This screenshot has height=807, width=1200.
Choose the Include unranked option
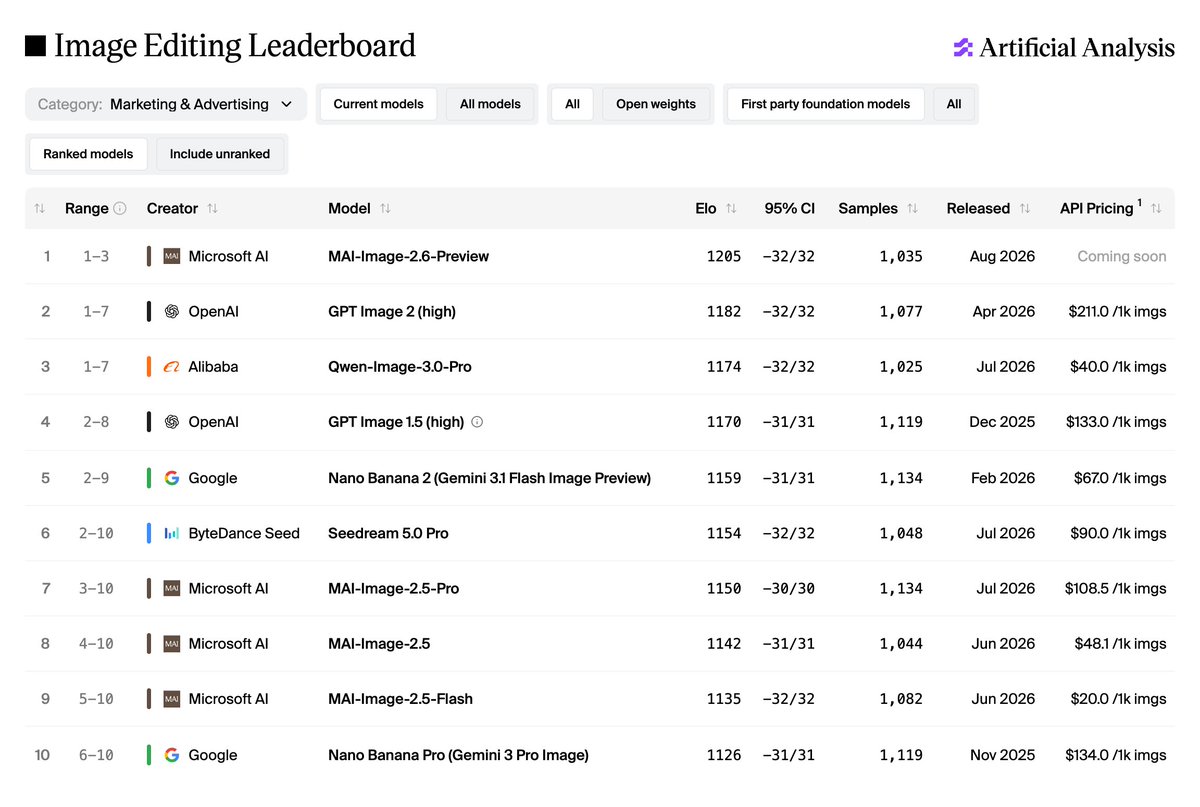click(x=220, y=154)
